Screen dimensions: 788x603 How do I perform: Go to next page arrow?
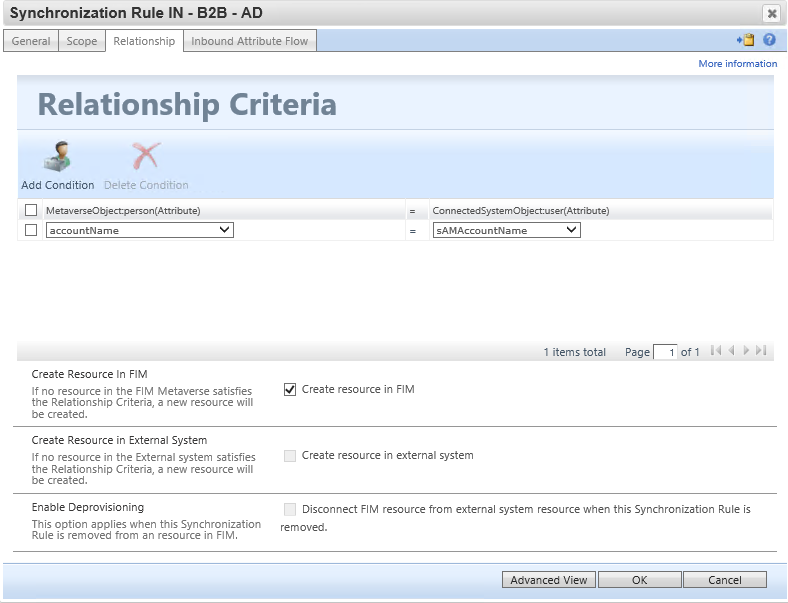(x=746, y=351)
